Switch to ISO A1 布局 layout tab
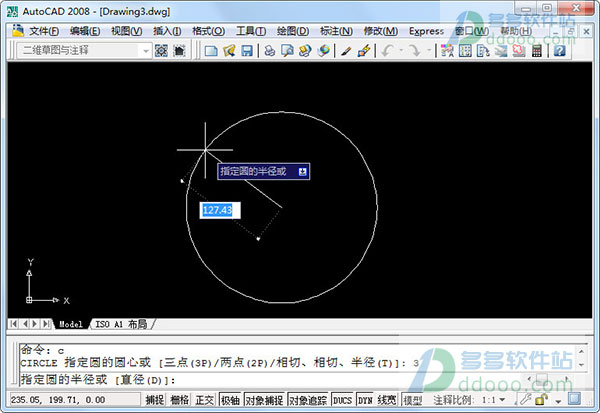600x413 pixels. click(121, 324)
